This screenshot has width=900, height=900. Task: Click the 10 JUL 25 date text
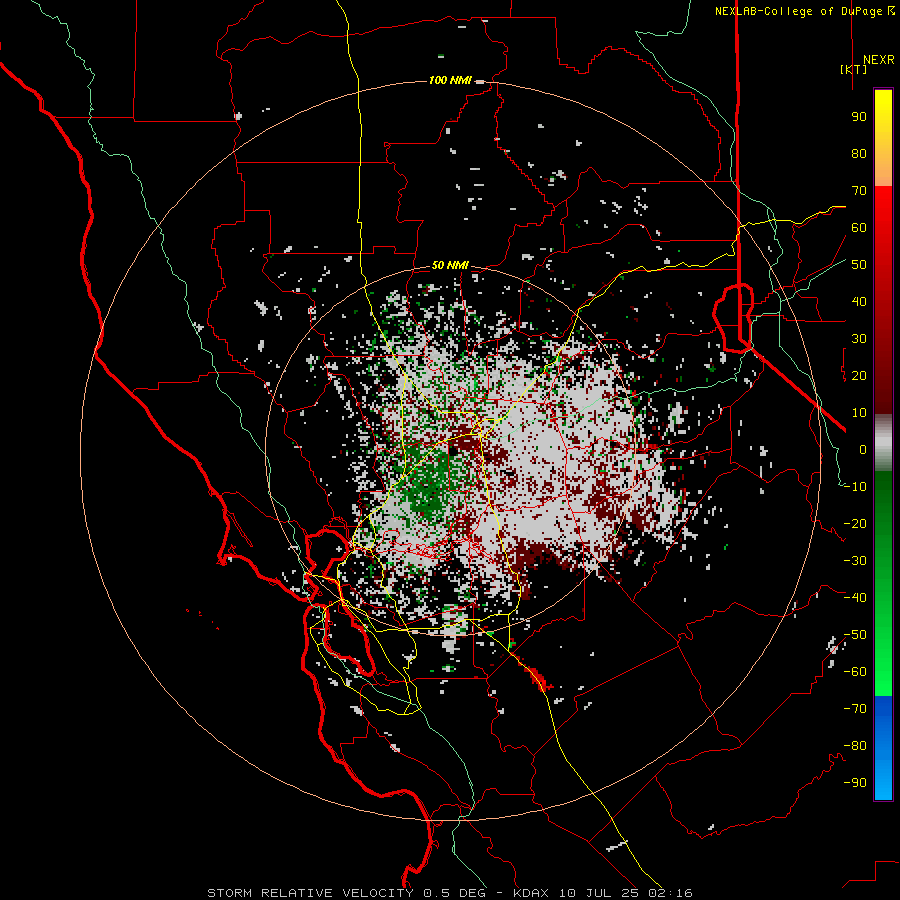(x=599, y=893)
